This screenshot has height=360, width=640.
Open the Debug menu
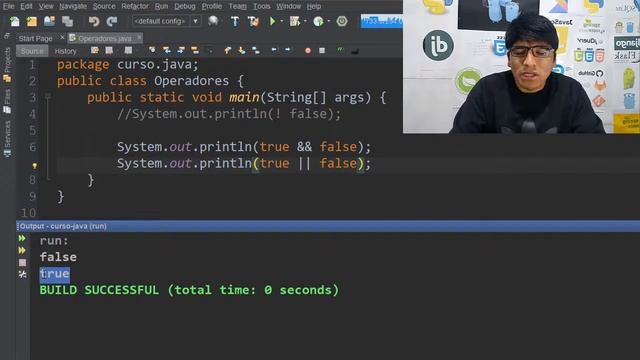pyautogui.click(x=185, y=6)
